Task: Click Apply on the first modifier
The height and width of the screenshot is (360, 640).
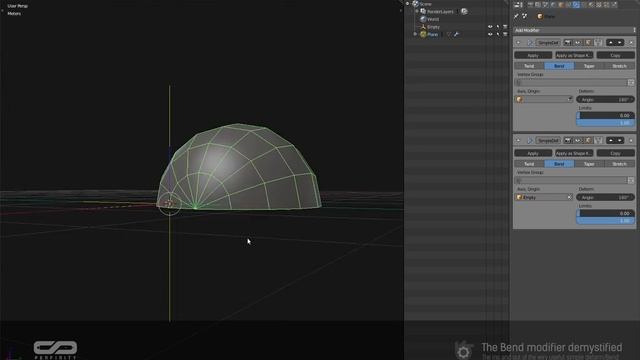Action: [533, 55]
